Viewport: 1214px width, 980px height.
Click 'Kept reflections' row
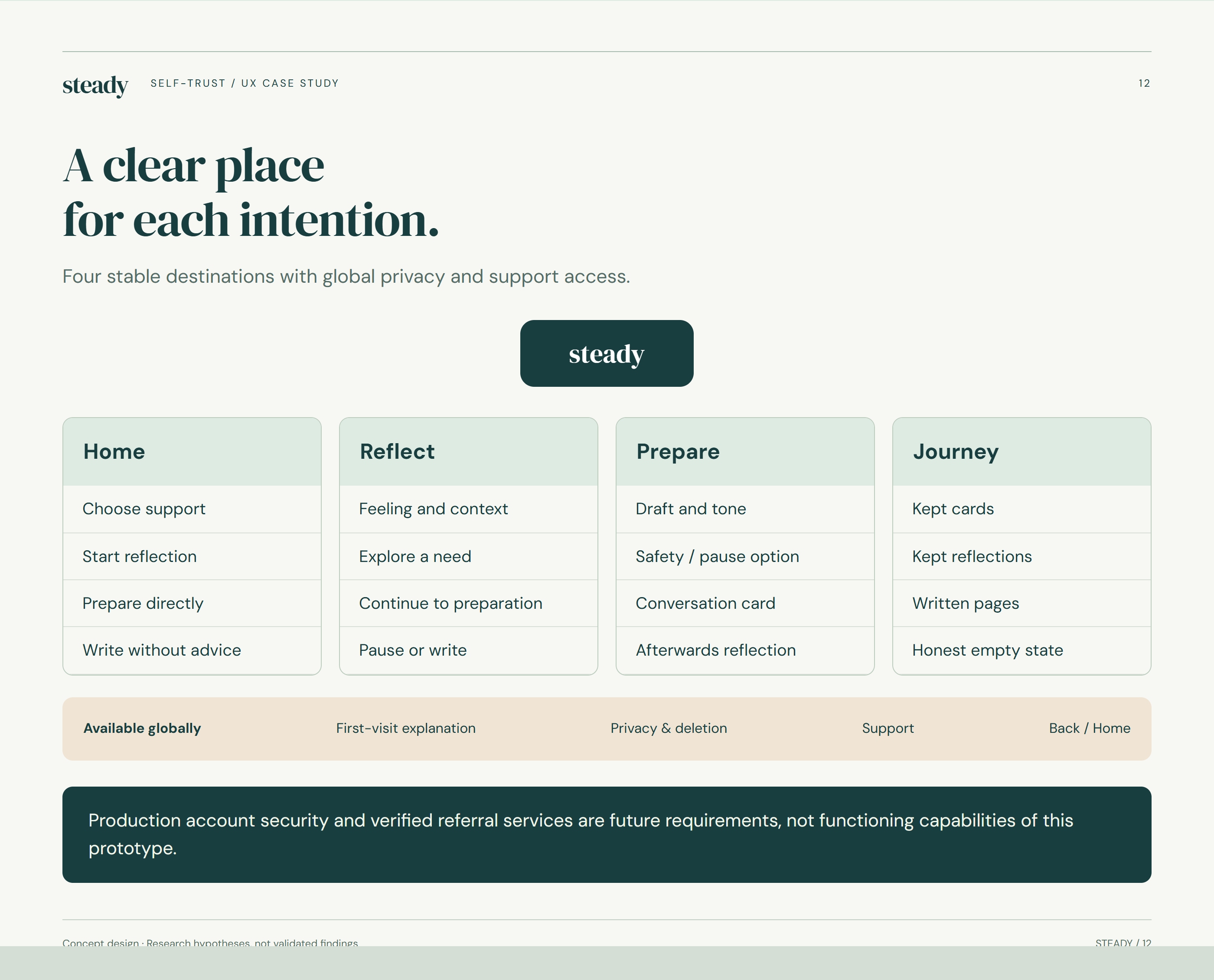point(1021,557)
